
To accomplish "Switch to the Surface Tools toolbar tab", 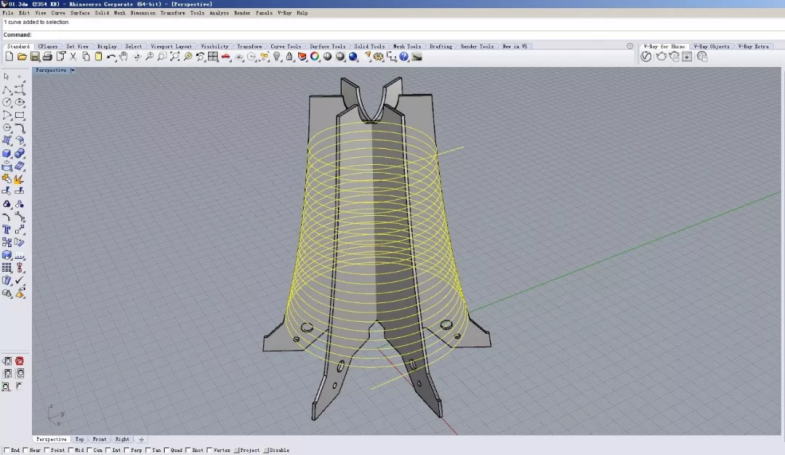I will pyautogui.click(x=326, y=46).
